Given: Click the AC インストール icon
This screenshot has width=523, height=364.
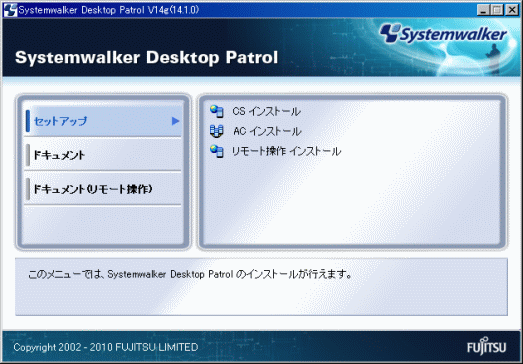Looking at the screenshot, I should (x=216, y=131).
